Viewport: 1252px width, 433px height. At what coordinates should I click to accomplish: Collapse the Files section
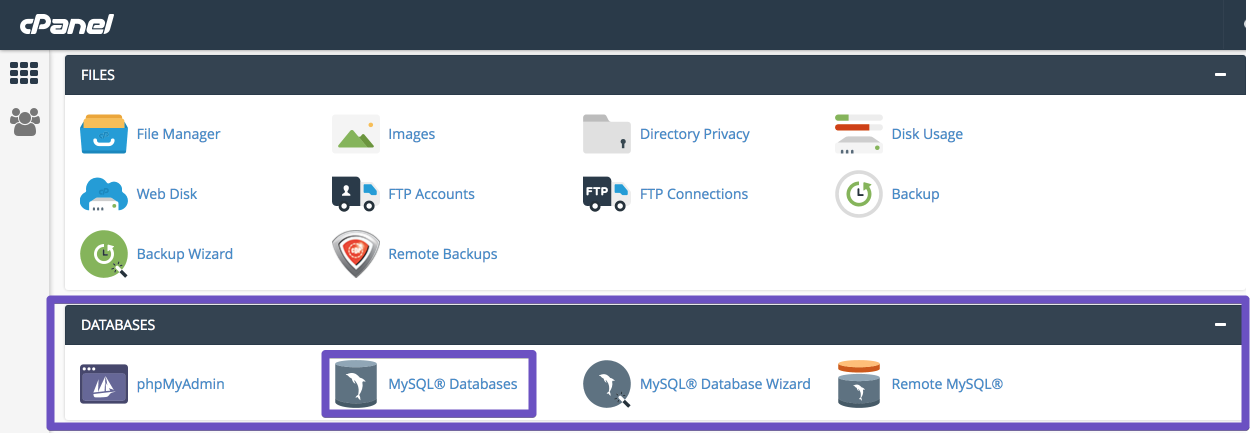[1219, 75]
